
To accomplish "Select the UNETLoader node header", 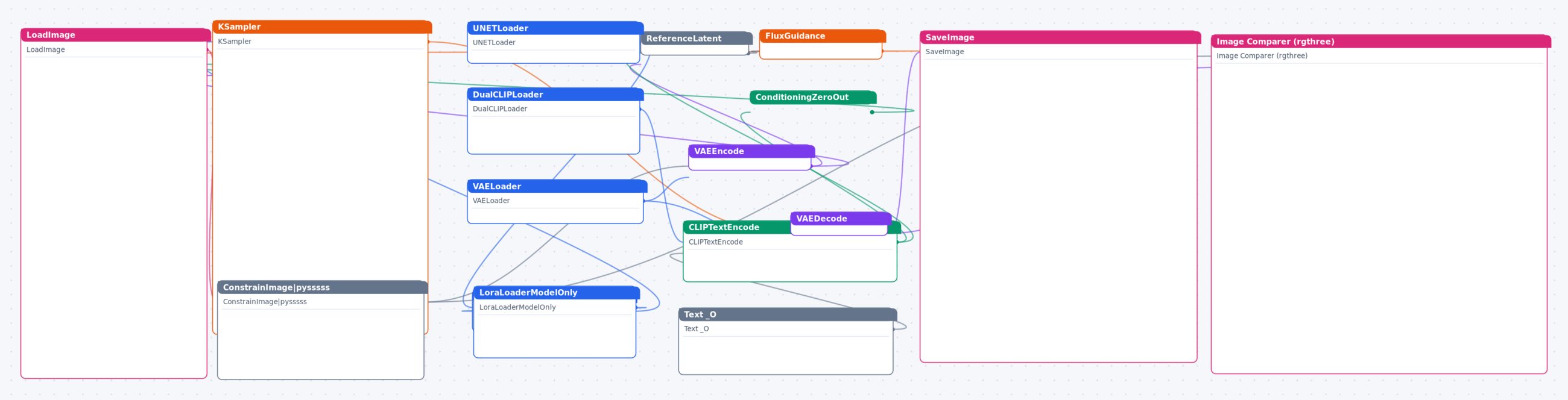I will (555, 28).
